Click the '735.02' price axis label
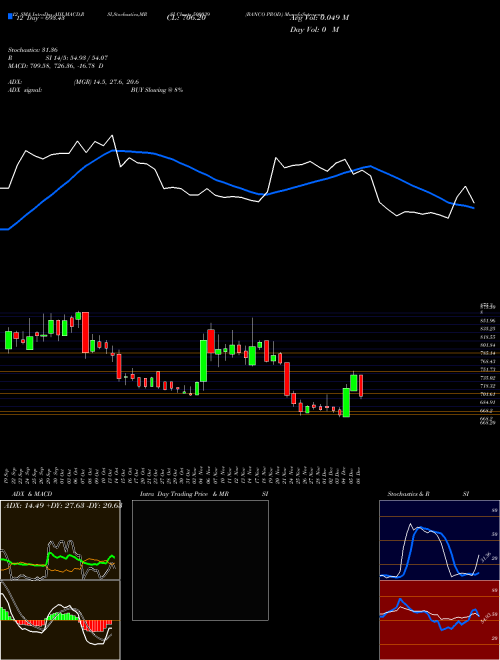This screenshot has width=500, height=660. click(487, 378)
